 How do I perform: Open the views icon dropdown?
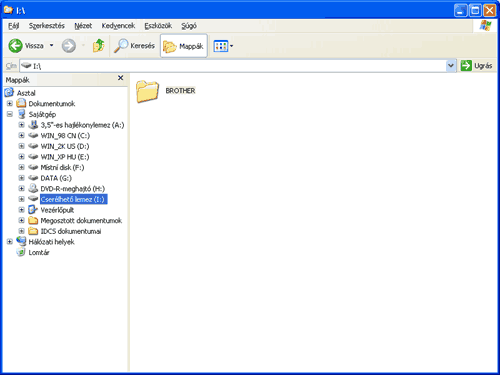coord(223,46)
